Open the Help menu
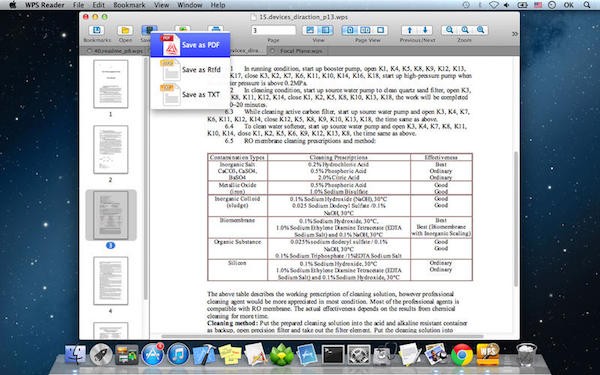This screenshot has height=375, width=600. [218, 5]
